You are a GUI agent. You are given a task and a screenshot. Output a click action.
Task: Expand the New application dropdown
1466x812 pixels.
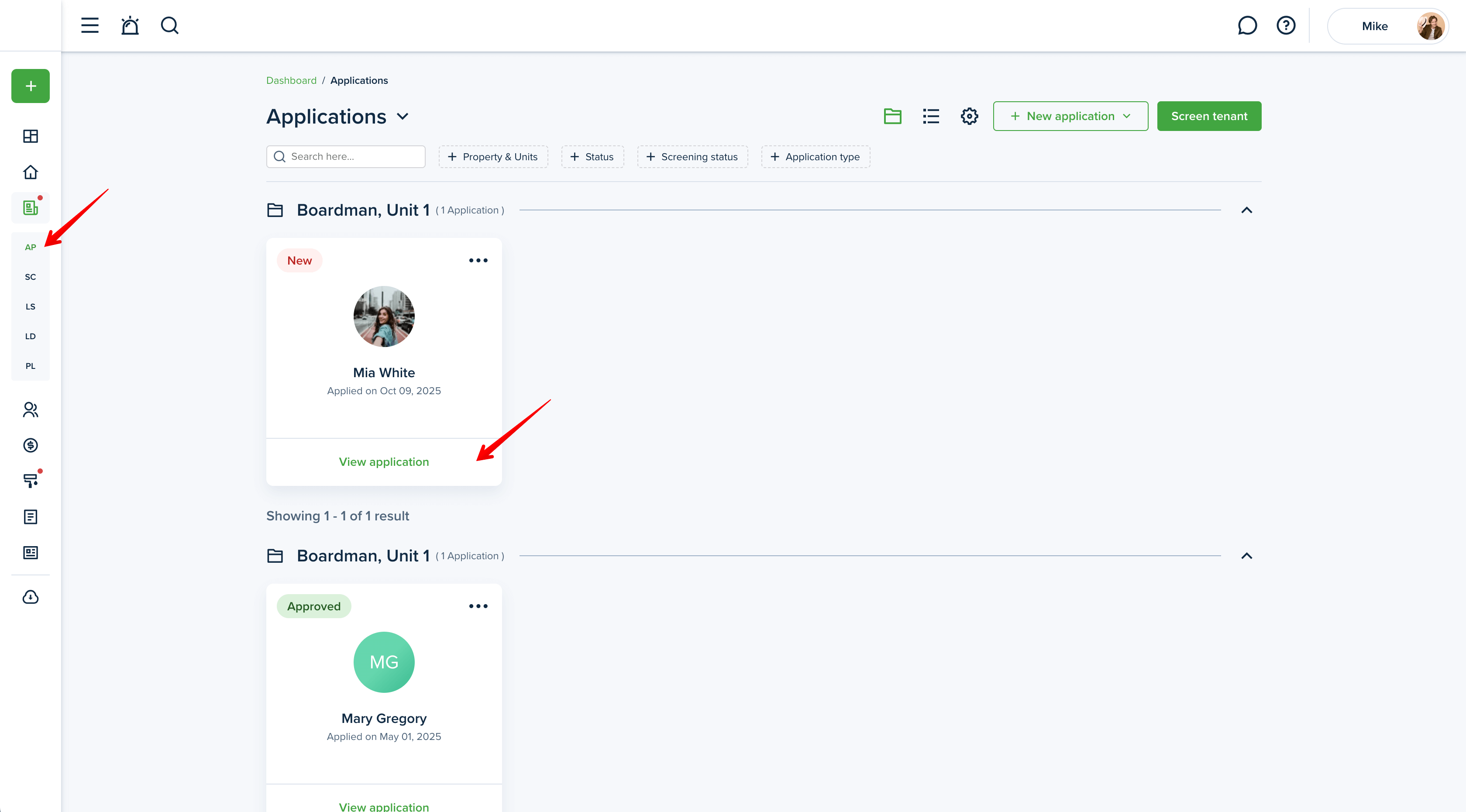pos(1070,116)
